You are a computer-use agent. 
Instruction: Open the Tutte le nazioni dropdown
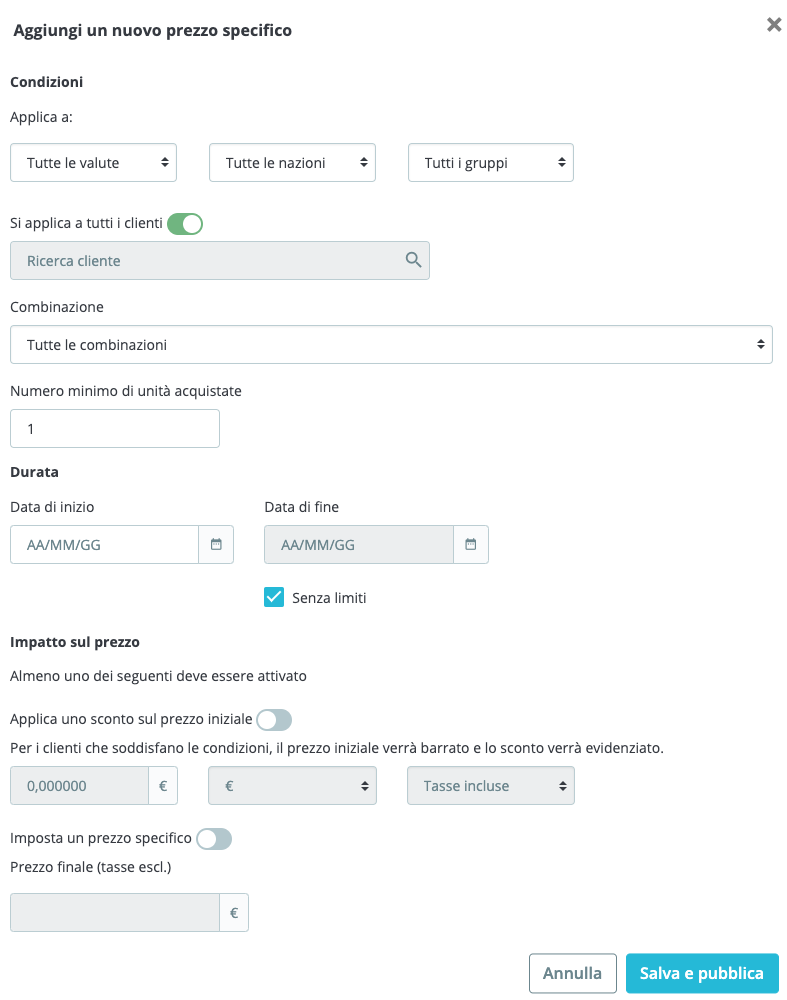[x=292, y=163]
